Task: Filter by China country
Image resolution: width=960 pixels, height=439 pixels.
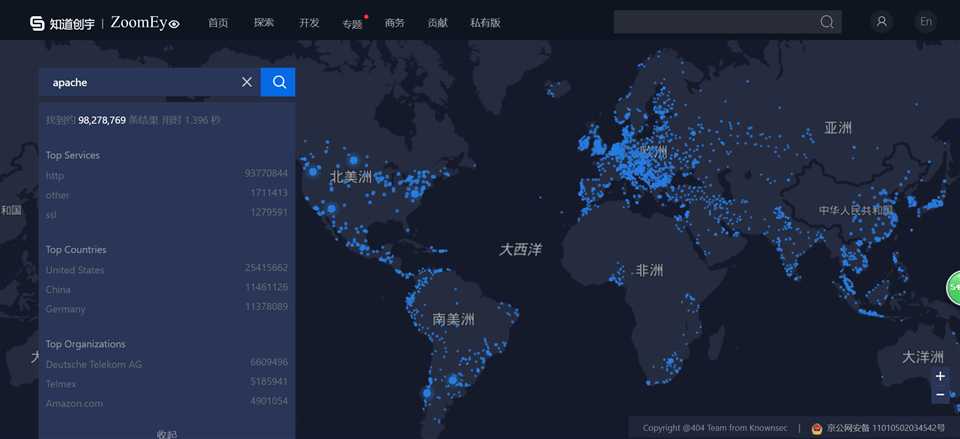Action: tap(167, 288)
